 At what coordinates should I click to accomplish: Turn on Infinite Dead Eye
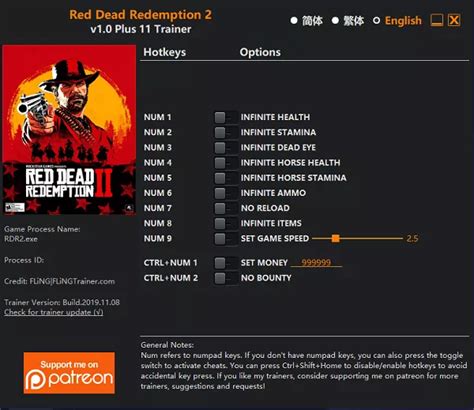tap(225, 148)
